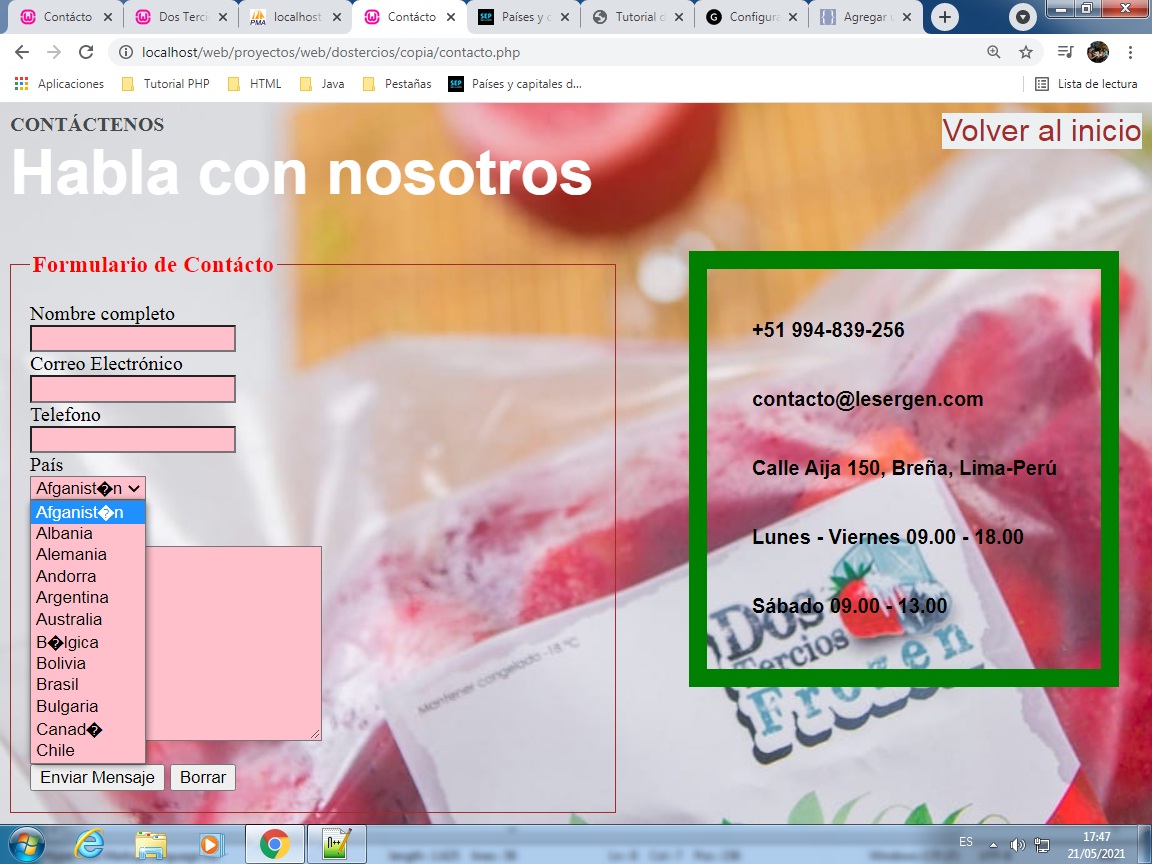Image resolution: width=1152 pixels, height=864 pixels.
Task: Open the Chrome profile avatar
Action: click(x=1098, y=52)
